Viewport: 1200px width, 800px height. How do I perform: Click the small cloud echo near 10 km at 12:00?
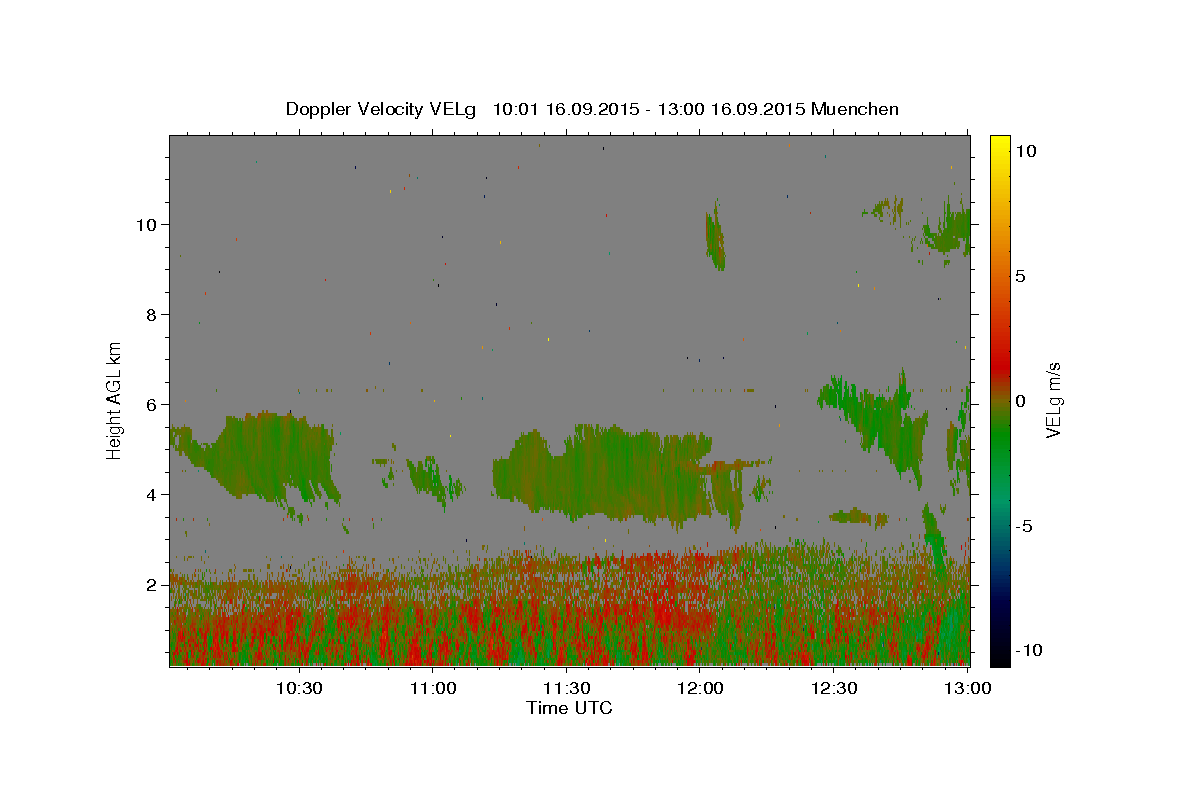coord(715,238)
